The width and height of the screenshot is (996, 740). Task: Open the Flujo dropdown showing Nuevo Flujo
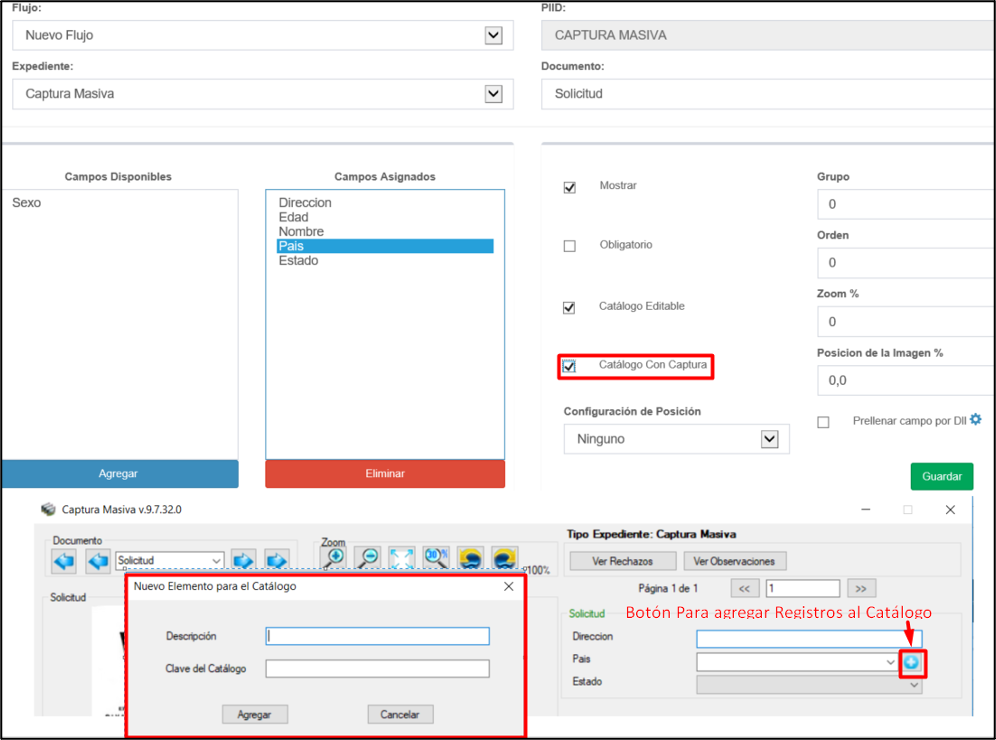pyautogui.click(x=493, y=36)
